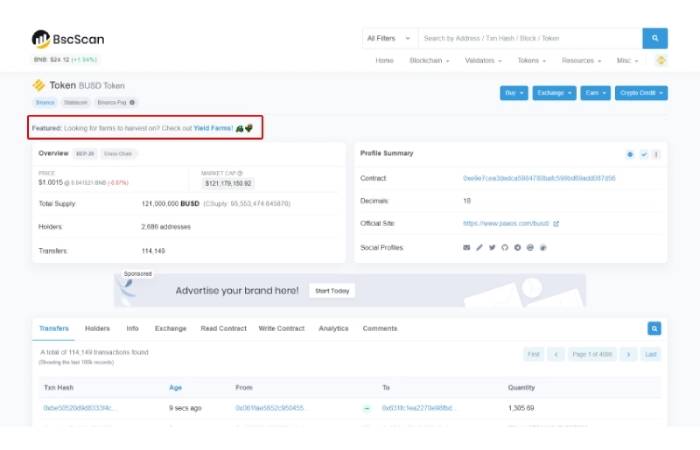Expand the Resources menu
Viewport: 700px width, 450px height.
(581, 60)
